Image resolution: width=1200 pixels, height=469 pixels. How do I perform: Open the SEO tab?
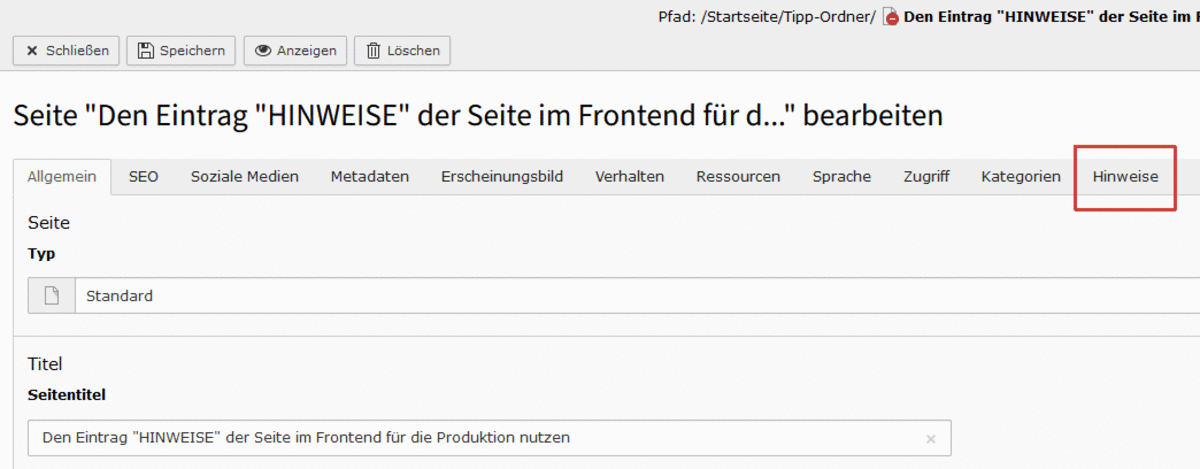[143, 177]
